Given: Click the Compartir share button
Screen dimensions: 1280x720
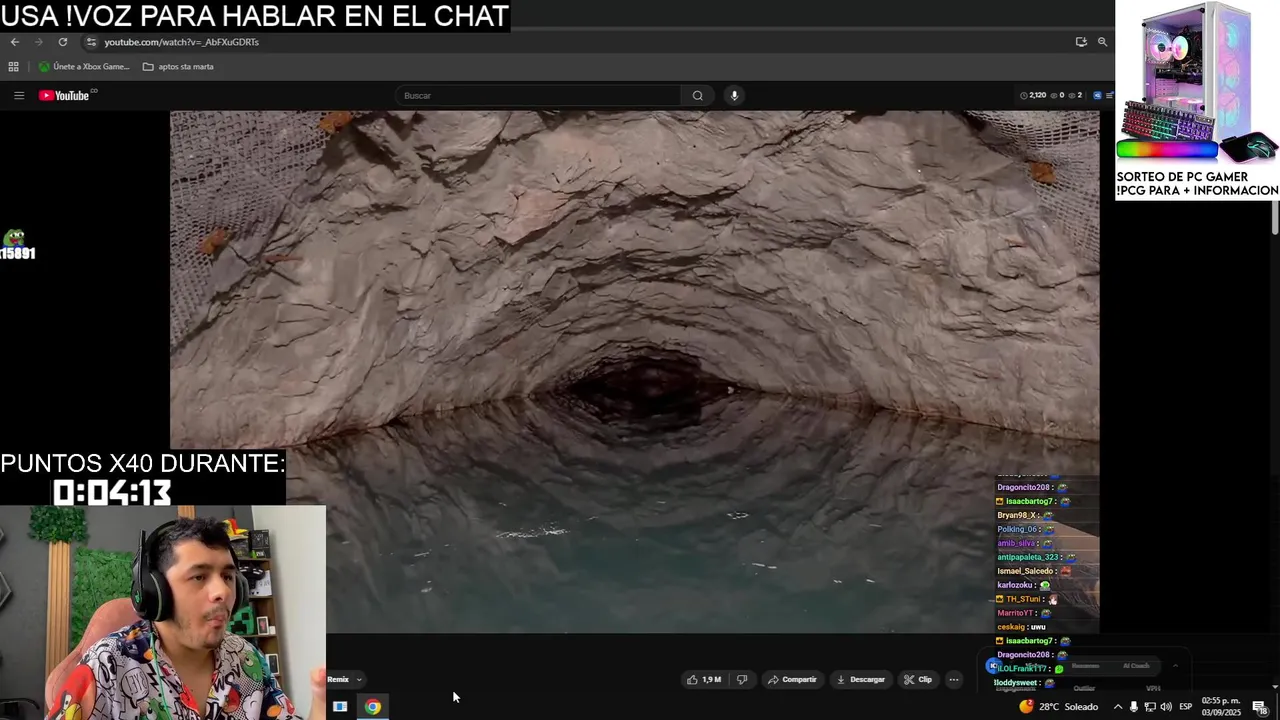Looking at the screenshot, I should point(792,680).
